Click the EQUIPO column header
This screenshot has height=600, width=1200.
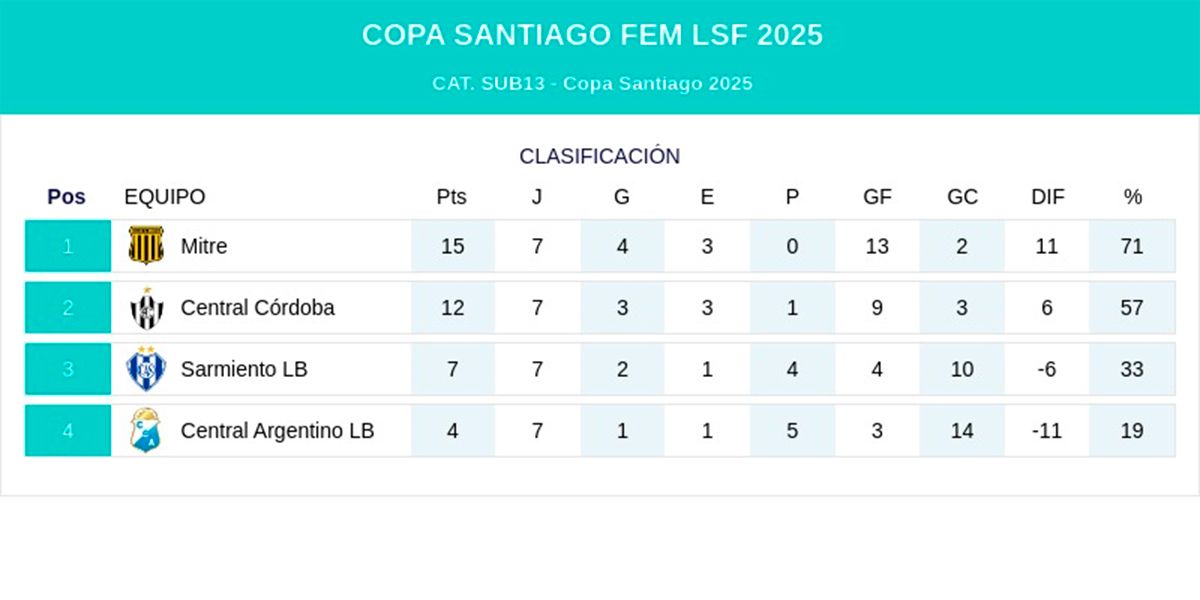(x=164, y=197)
